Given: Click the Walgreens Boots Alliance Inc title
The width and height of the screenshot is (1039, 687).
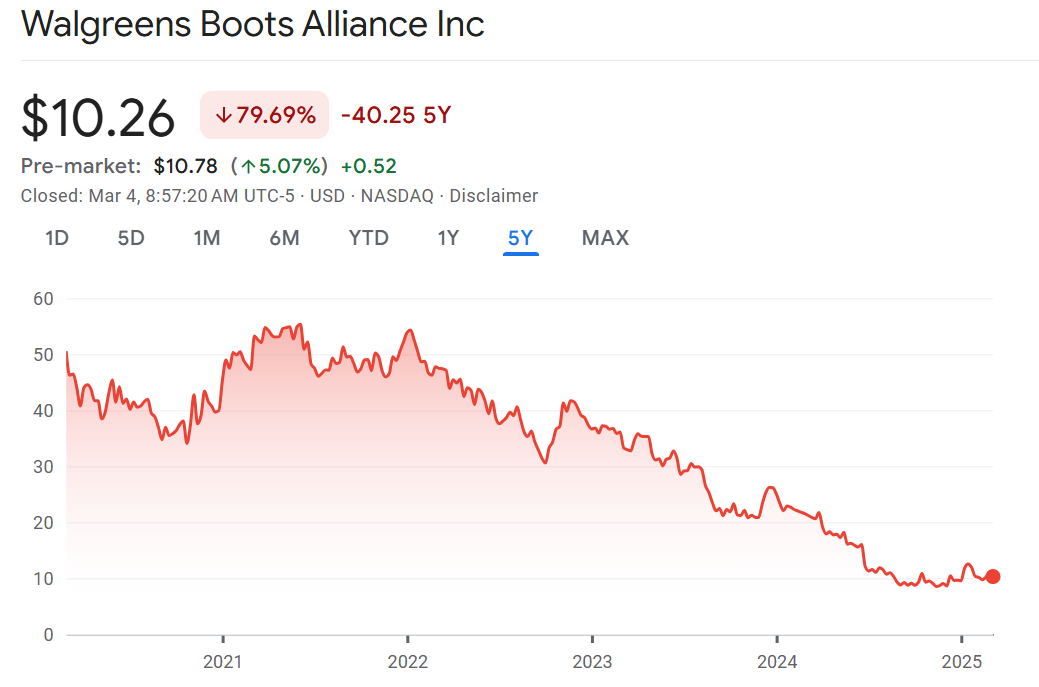Looking at the screenshot, I should pos(253,24).
